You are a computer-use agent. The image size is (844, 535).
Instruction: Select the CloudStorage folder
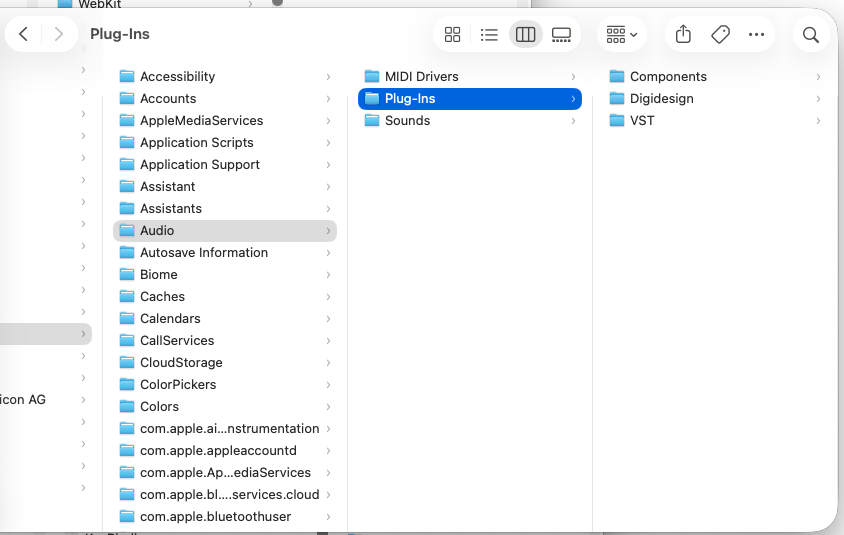[224, 363]
